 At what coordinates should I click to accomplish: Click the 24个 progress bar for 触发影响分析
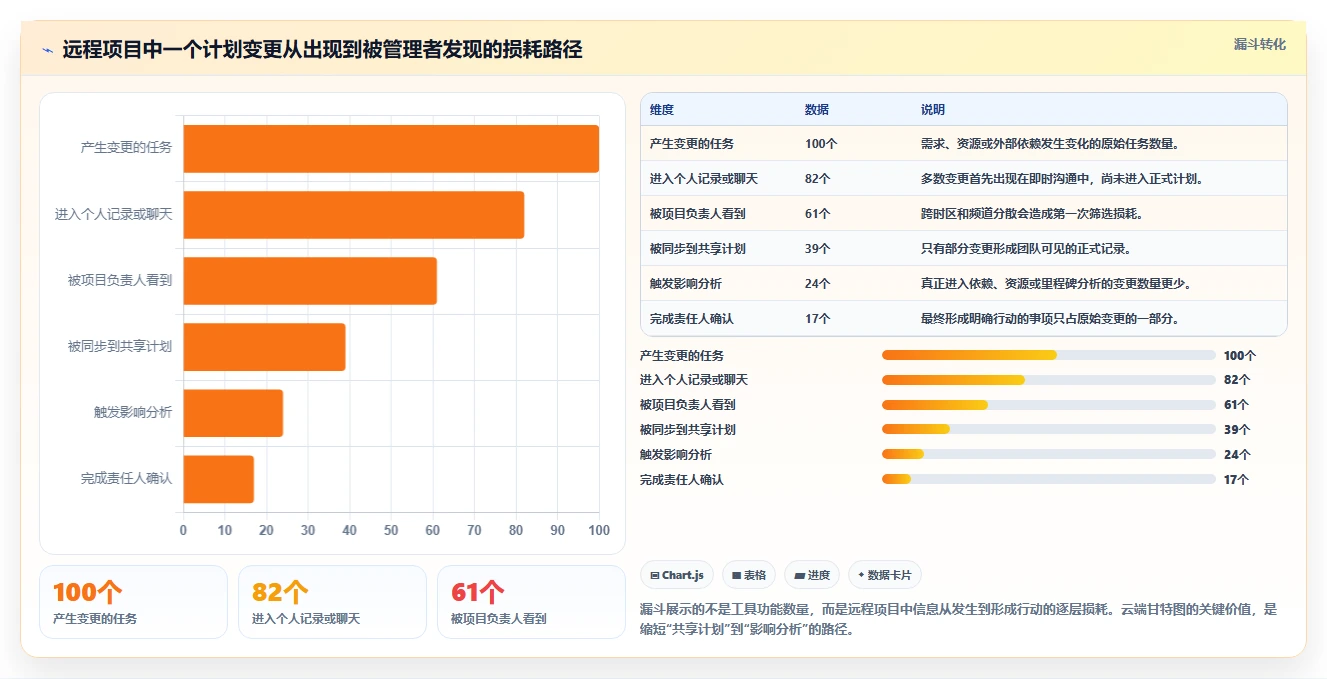[1049, 454]
